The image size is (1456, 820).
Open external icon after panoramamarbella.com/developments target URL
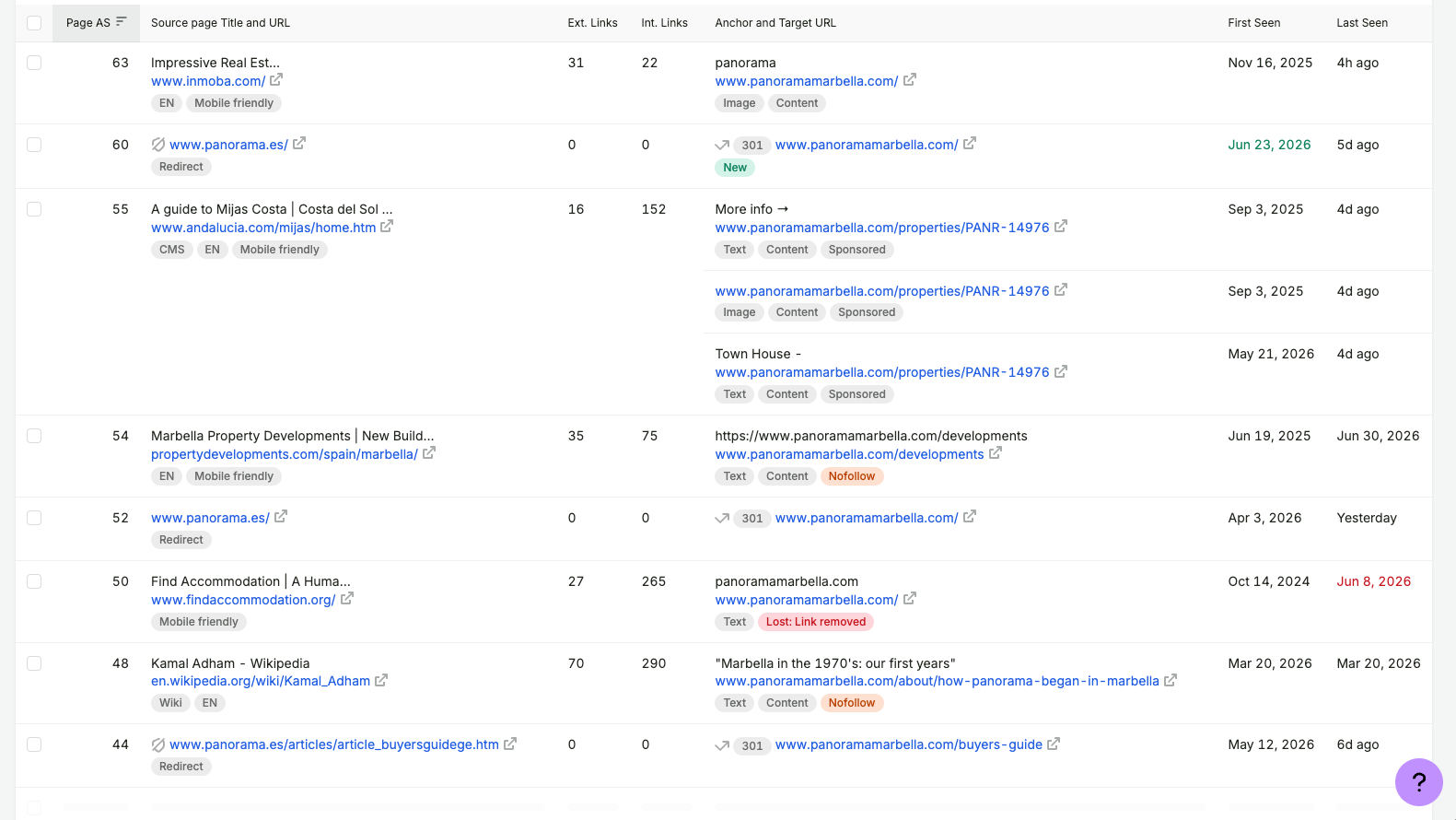click(x=996, y=453)
